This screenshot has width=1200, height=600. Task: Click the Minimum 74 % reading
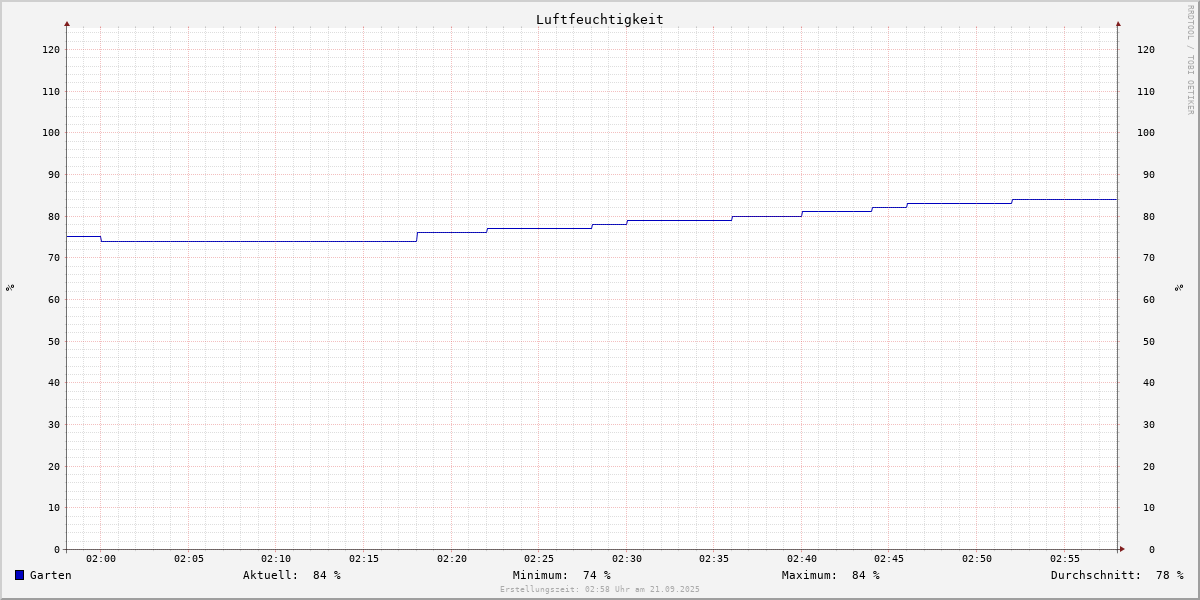[562, 575]
